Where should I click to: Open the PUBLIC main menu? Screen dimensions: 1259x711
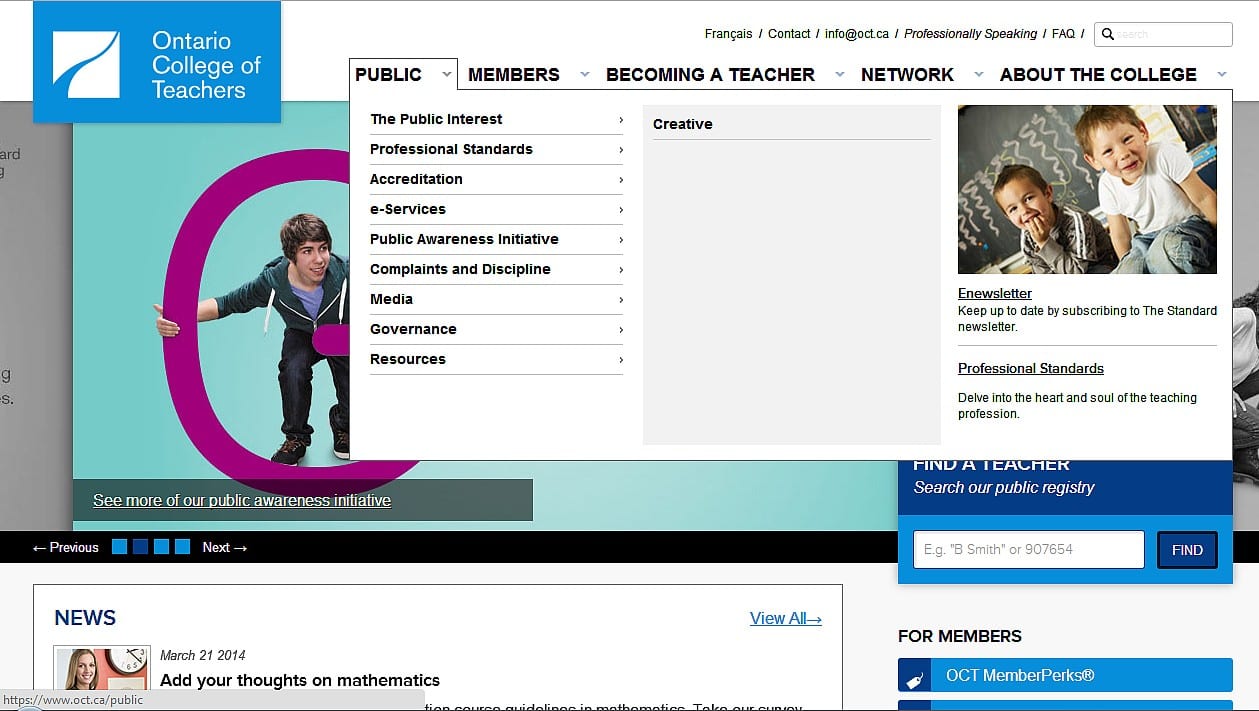[388, 75]
